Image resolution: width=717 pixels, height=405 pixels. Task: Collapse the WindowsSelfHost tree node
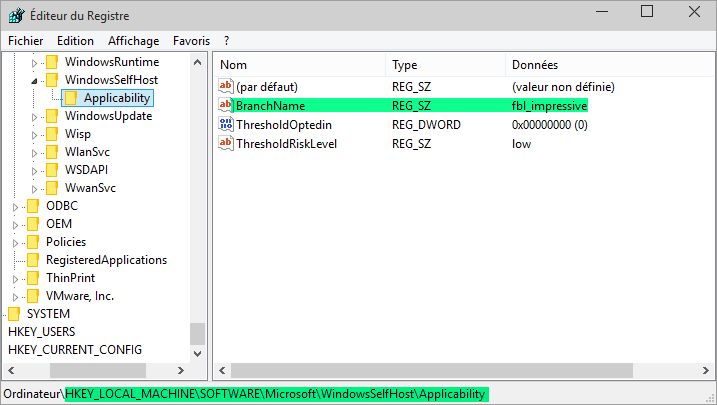[36, 80]
